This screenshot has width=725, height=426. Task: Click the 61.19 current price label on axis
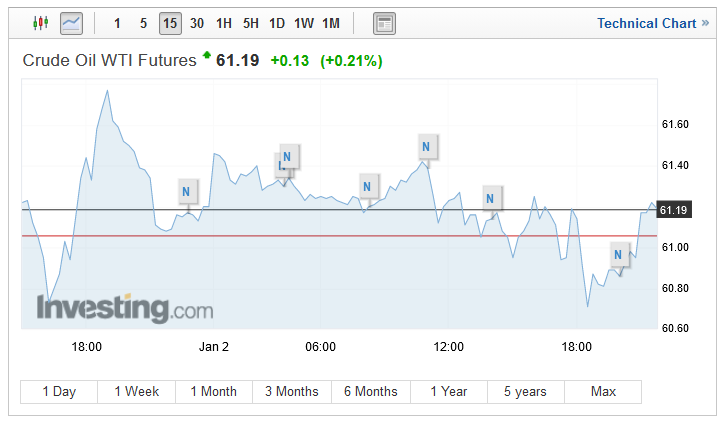pos(674,210)
